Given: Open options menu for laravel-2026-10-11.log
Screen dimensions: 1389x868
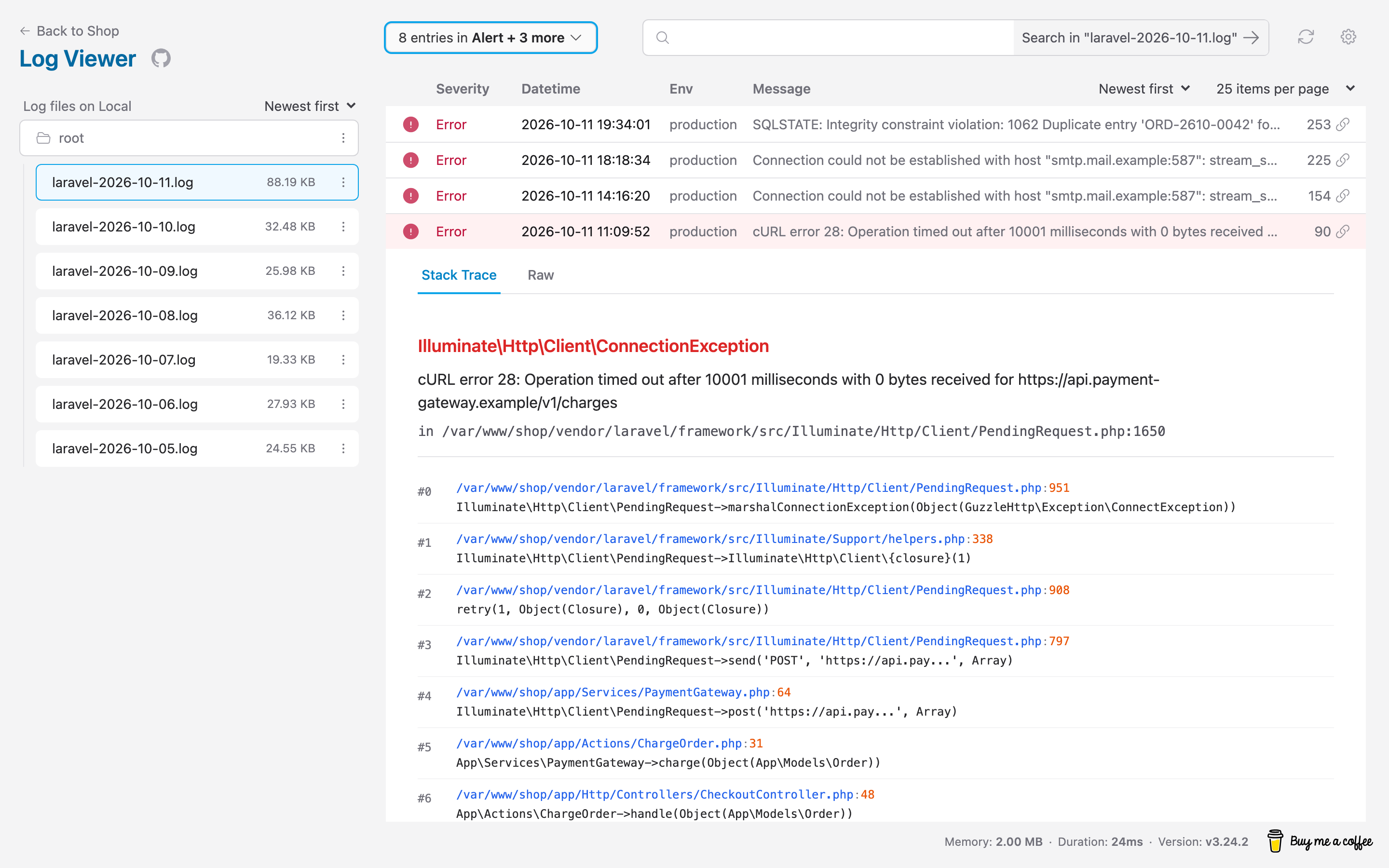Looking at the screenshot, I should (x=343, y=182).
